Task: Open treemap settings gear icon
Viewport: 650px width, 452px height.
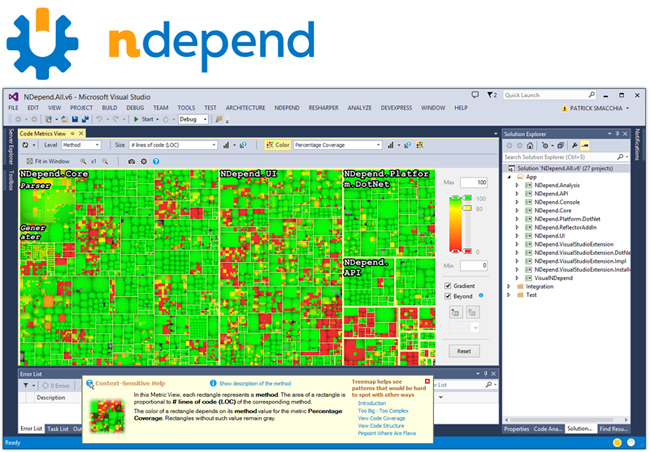Action: (x=144, y=161)
